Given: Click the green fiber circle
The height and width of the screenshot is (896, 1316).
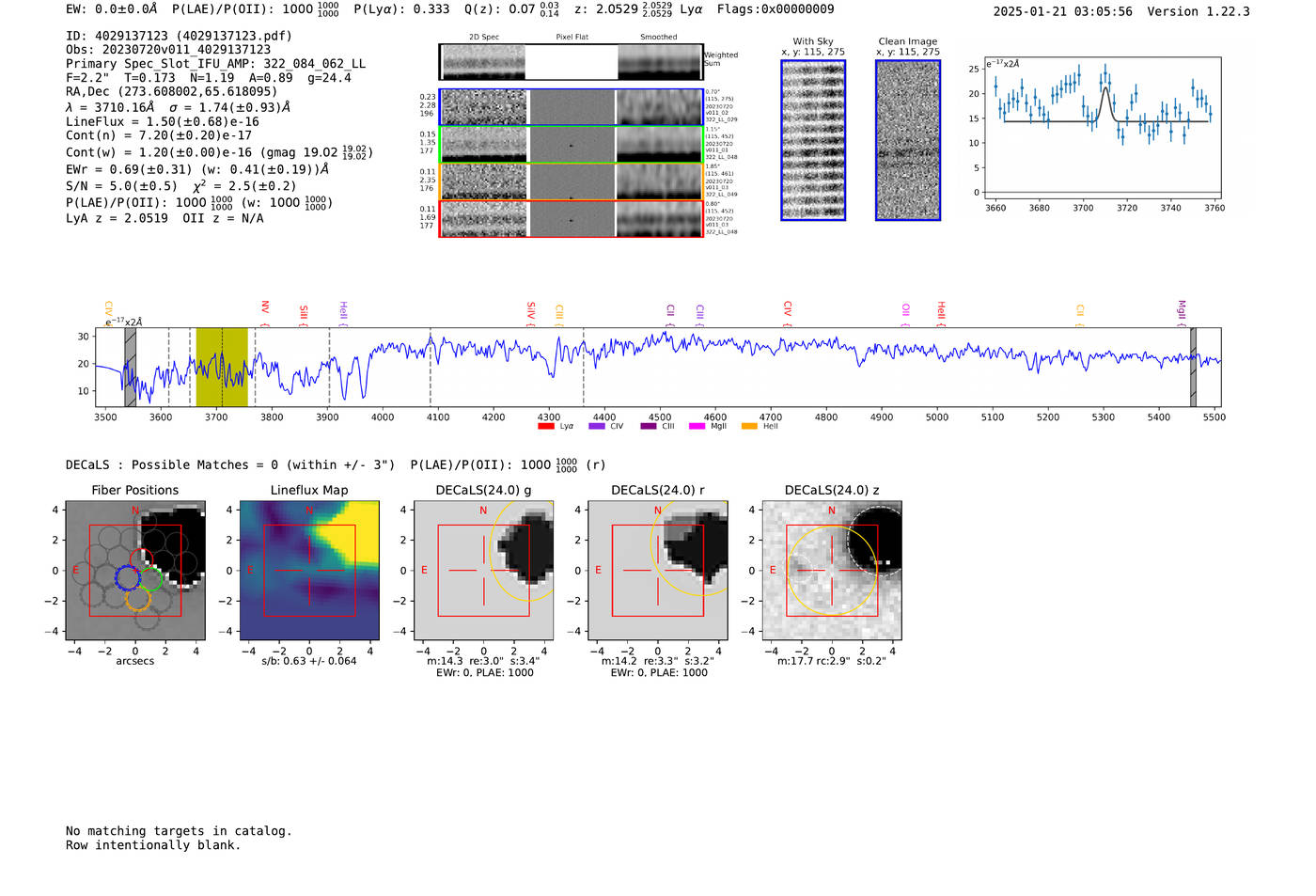Looking at the screenshot, I should [150, 579].
